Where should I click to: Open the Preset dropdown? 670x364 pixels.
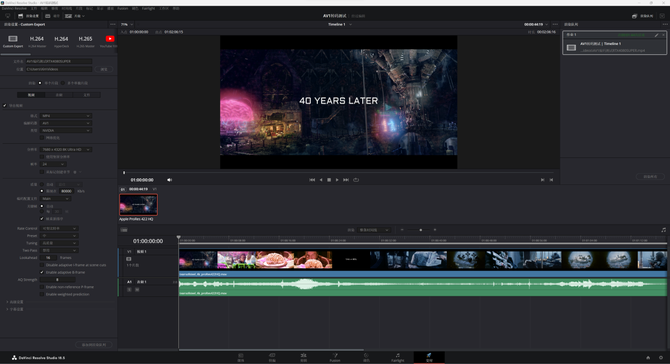tap(59, 236)
